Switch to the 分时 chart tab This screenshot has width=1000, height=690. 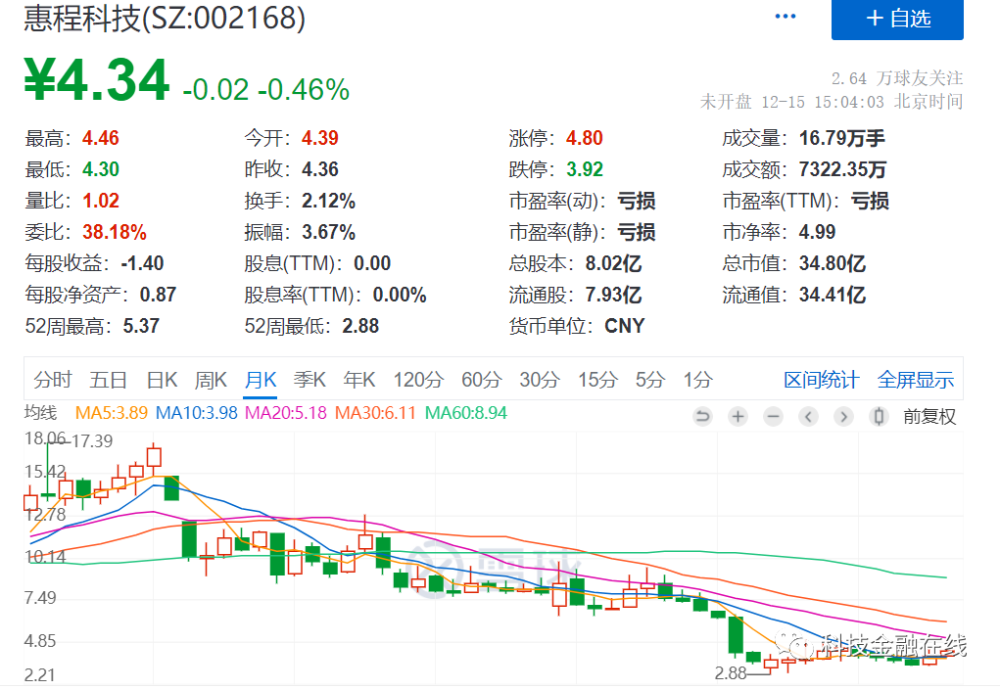click(52, 380)
